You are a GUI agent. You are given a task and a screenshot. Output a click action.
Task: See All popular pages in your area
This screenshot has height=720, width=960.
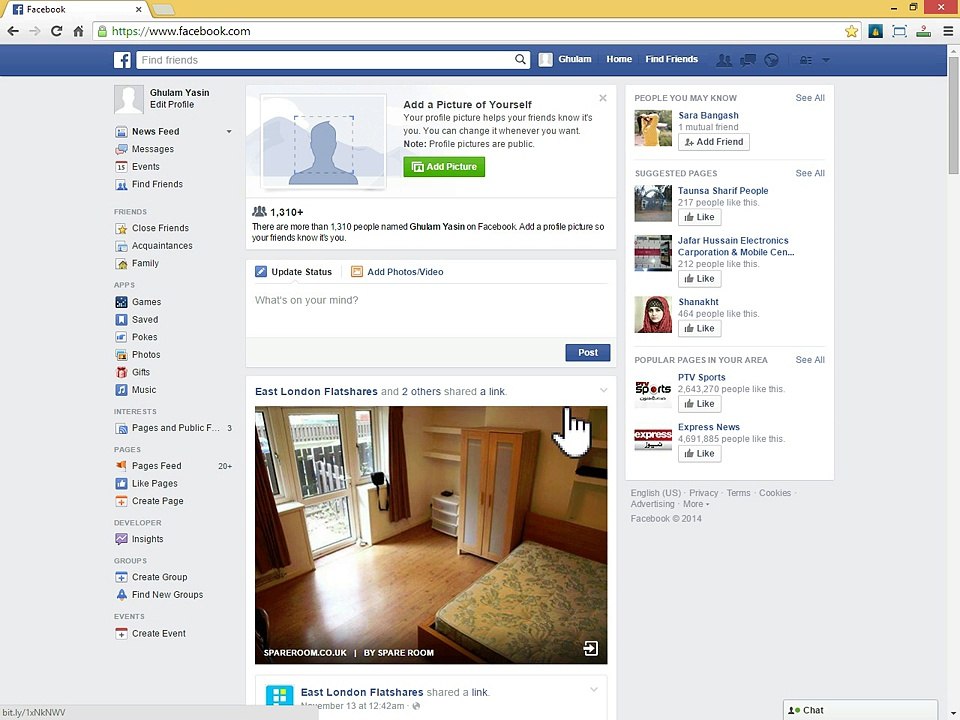coord(810,360)
